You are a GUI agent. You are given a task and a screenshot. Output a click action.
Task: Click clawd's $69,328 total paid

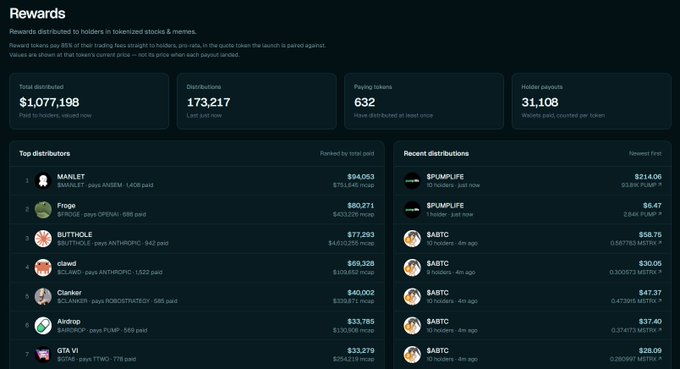click(360, 264)
